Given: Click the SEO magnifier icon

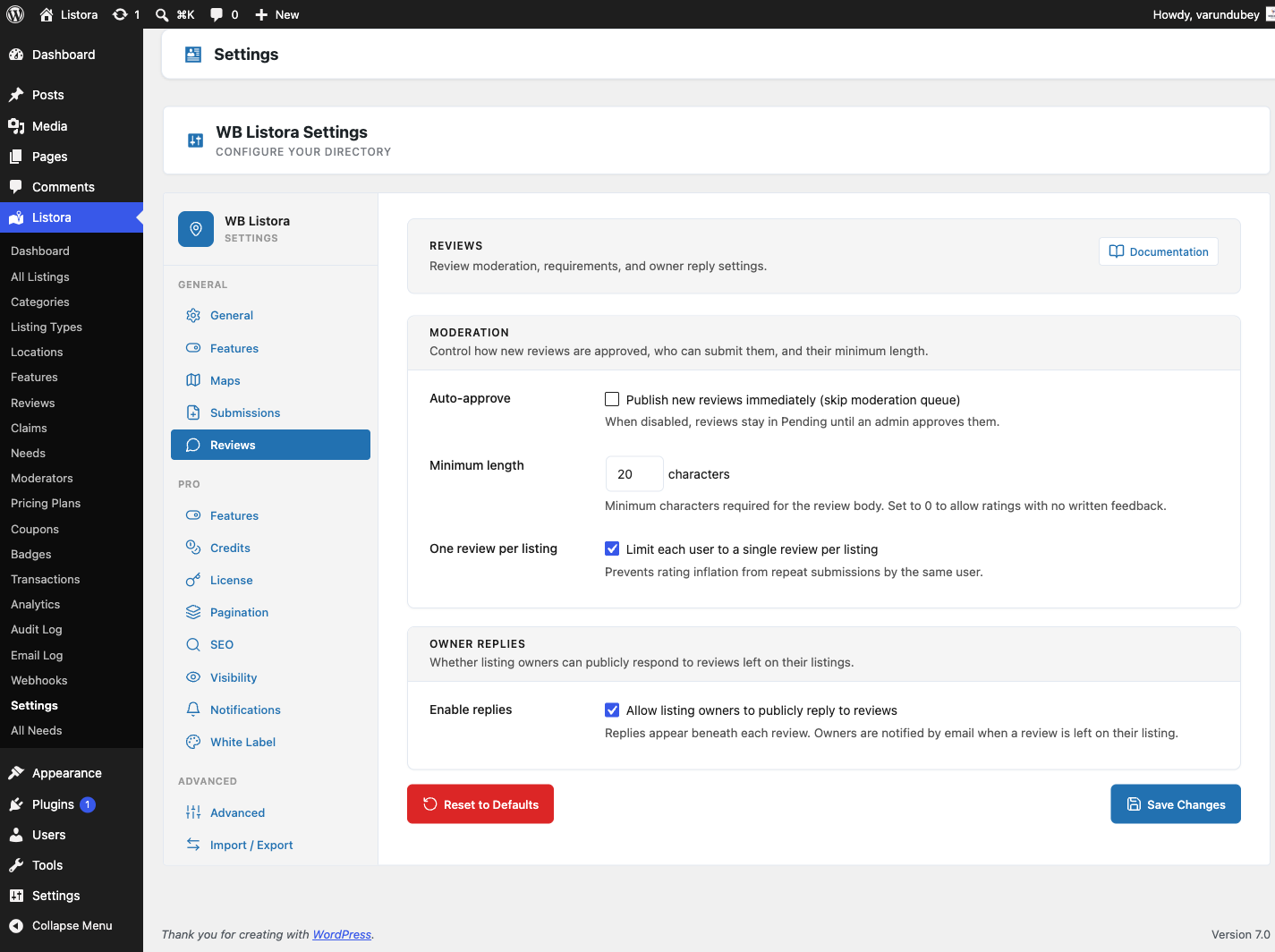Looking at the screenshot, I should pos(193,644).
